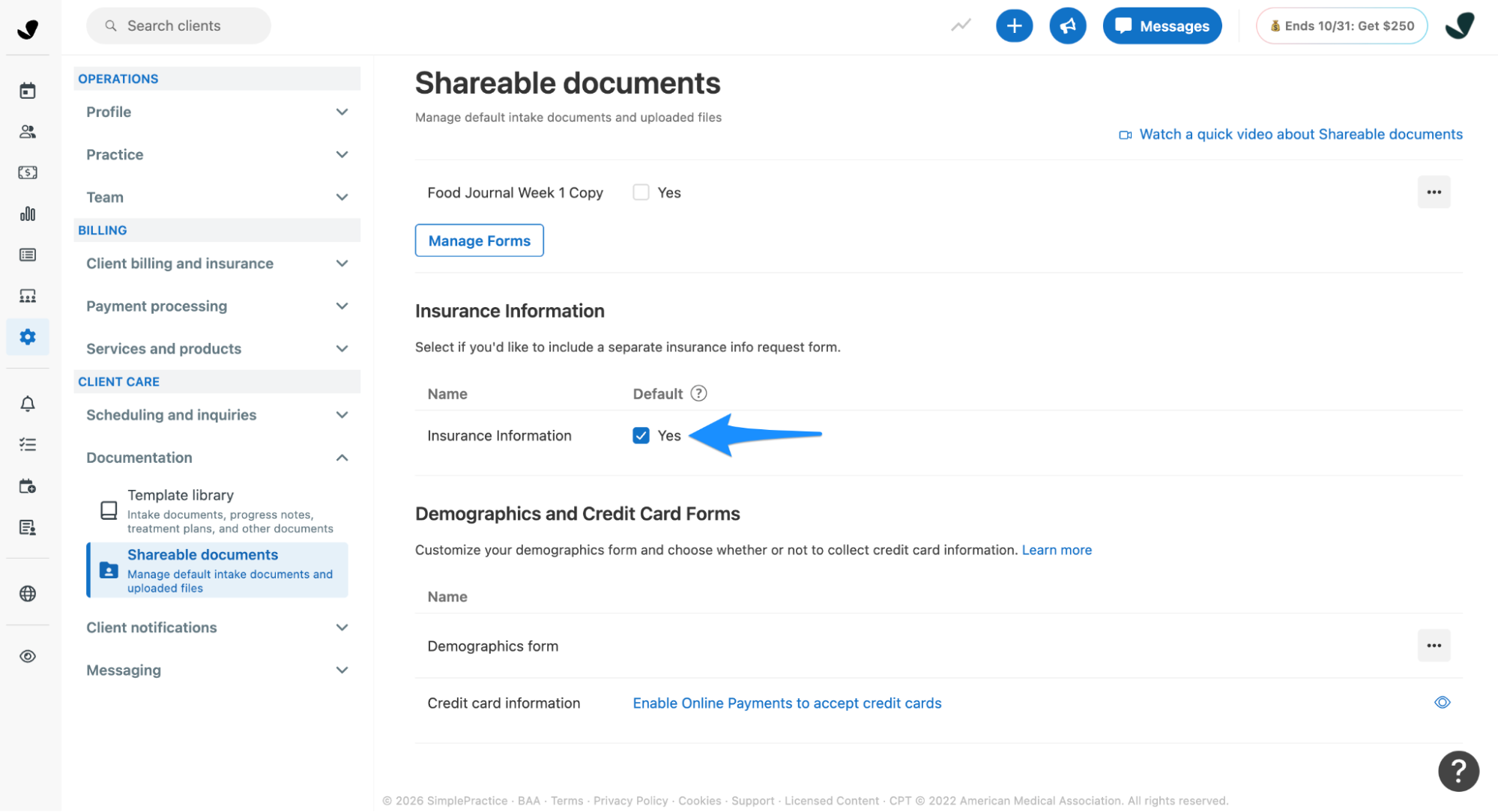Screen dimensions: 1498x812
Task: Click the trend line icon in header
Action: [x=961, y=25]
